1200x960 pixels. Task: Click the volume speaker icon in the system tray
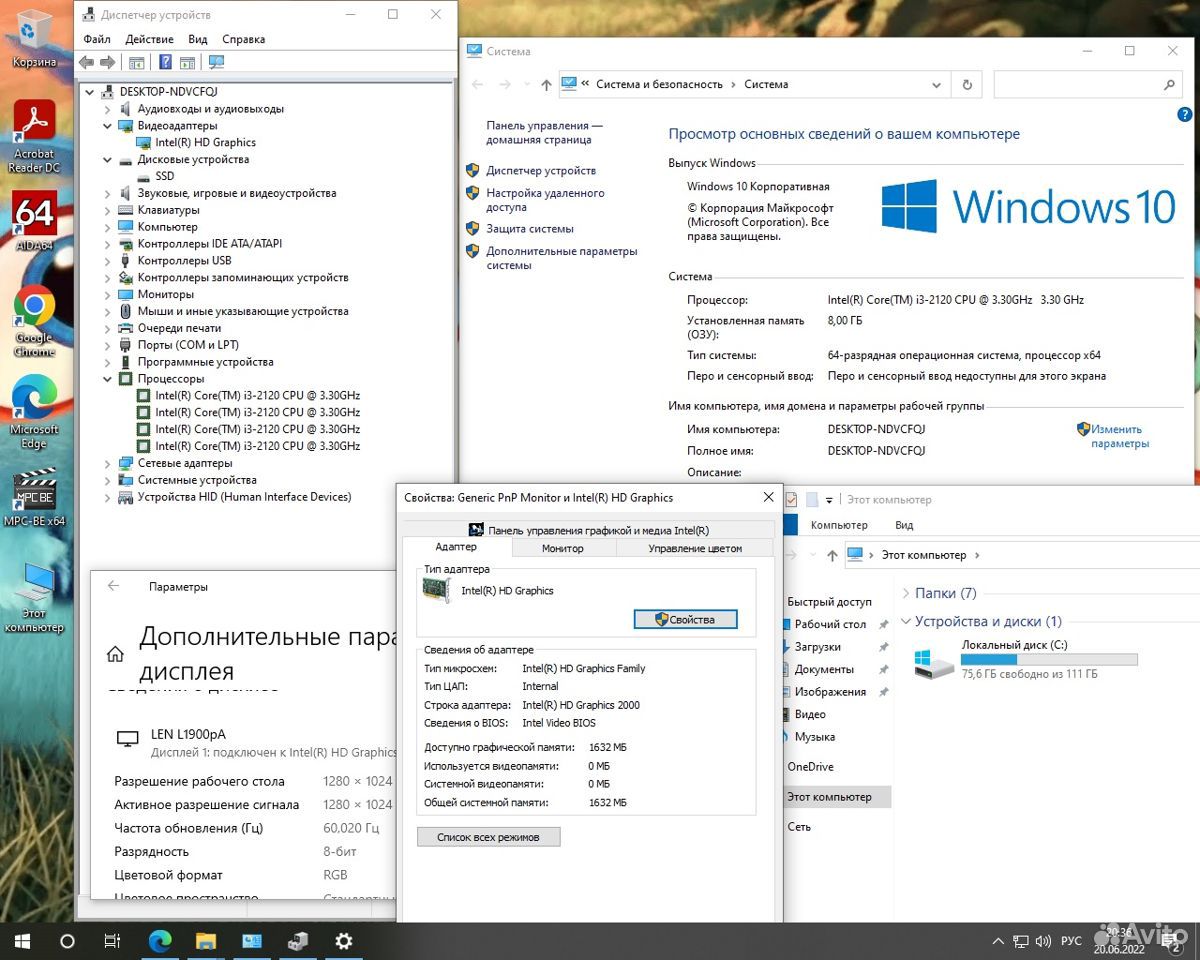click(x=1044, y=942)
